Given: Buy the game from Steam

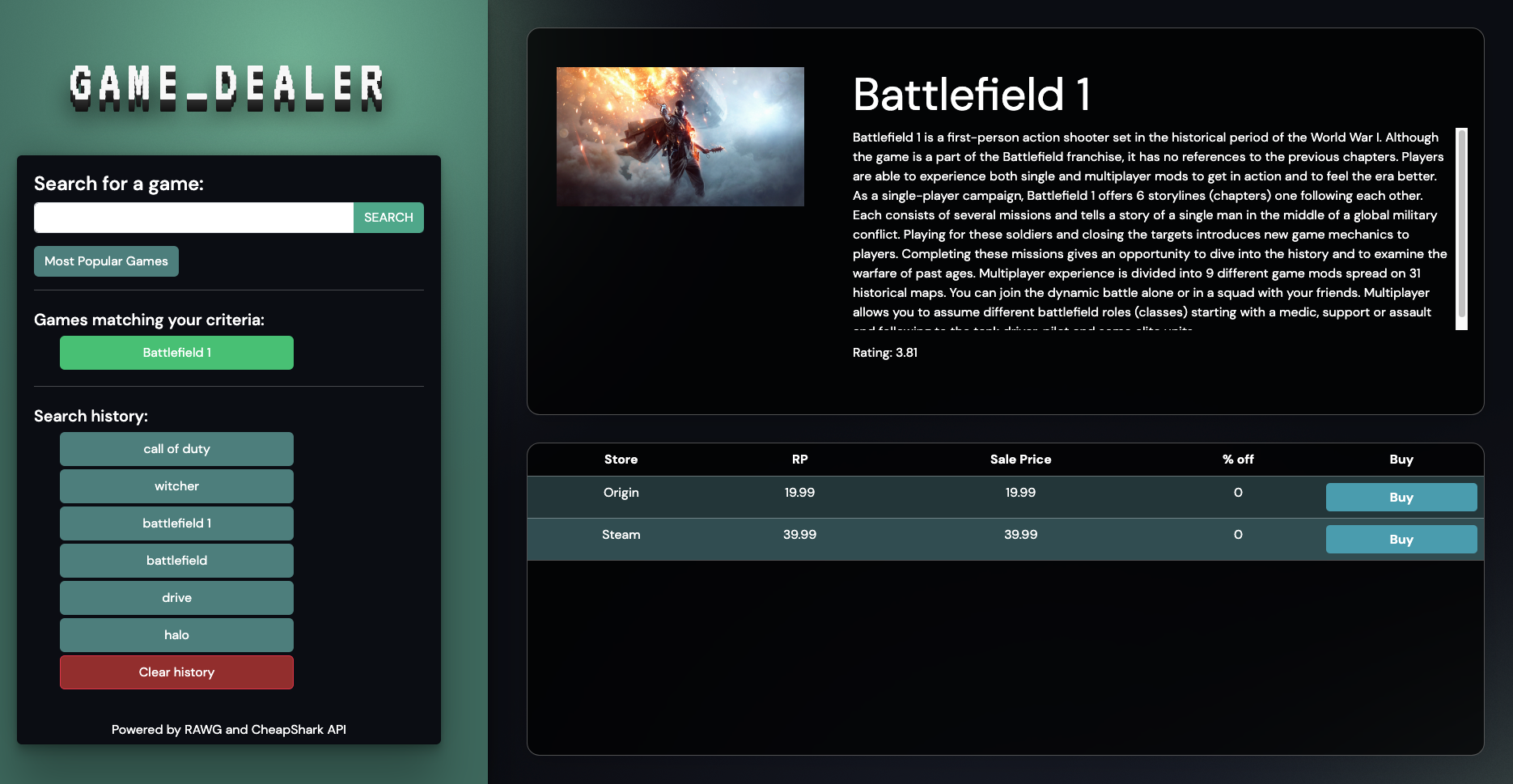Looking at the screenshot, I should point(1401,540).
